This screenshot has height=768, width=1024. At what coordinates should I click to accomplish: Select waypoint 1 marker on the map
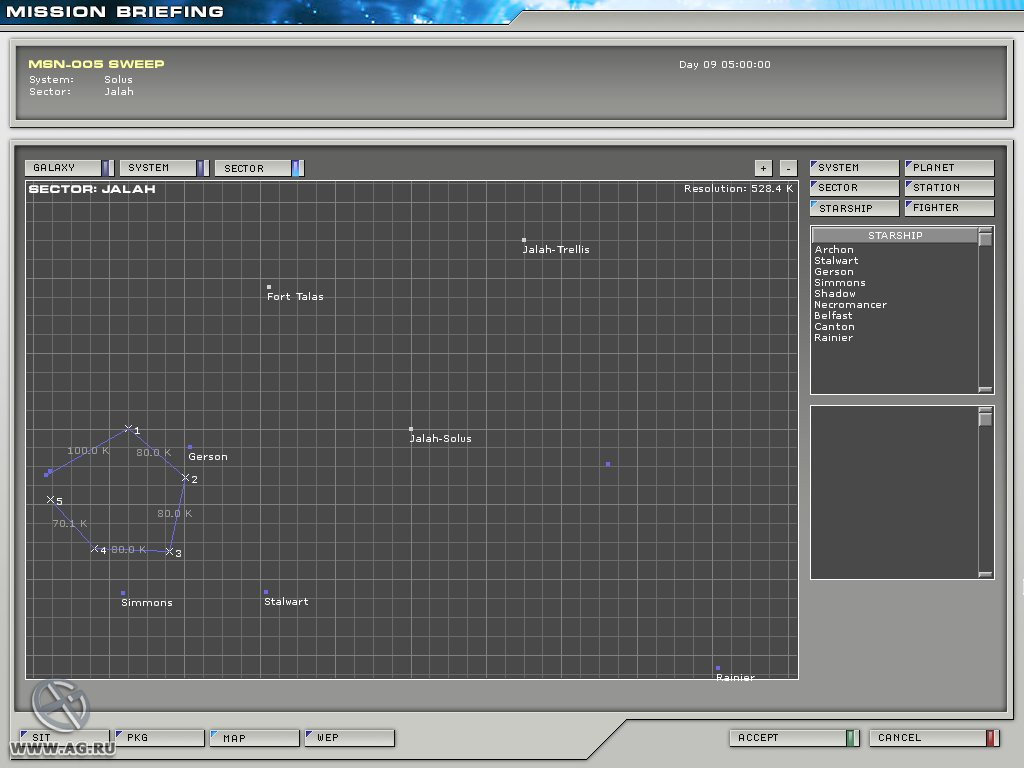click(129, 428)
